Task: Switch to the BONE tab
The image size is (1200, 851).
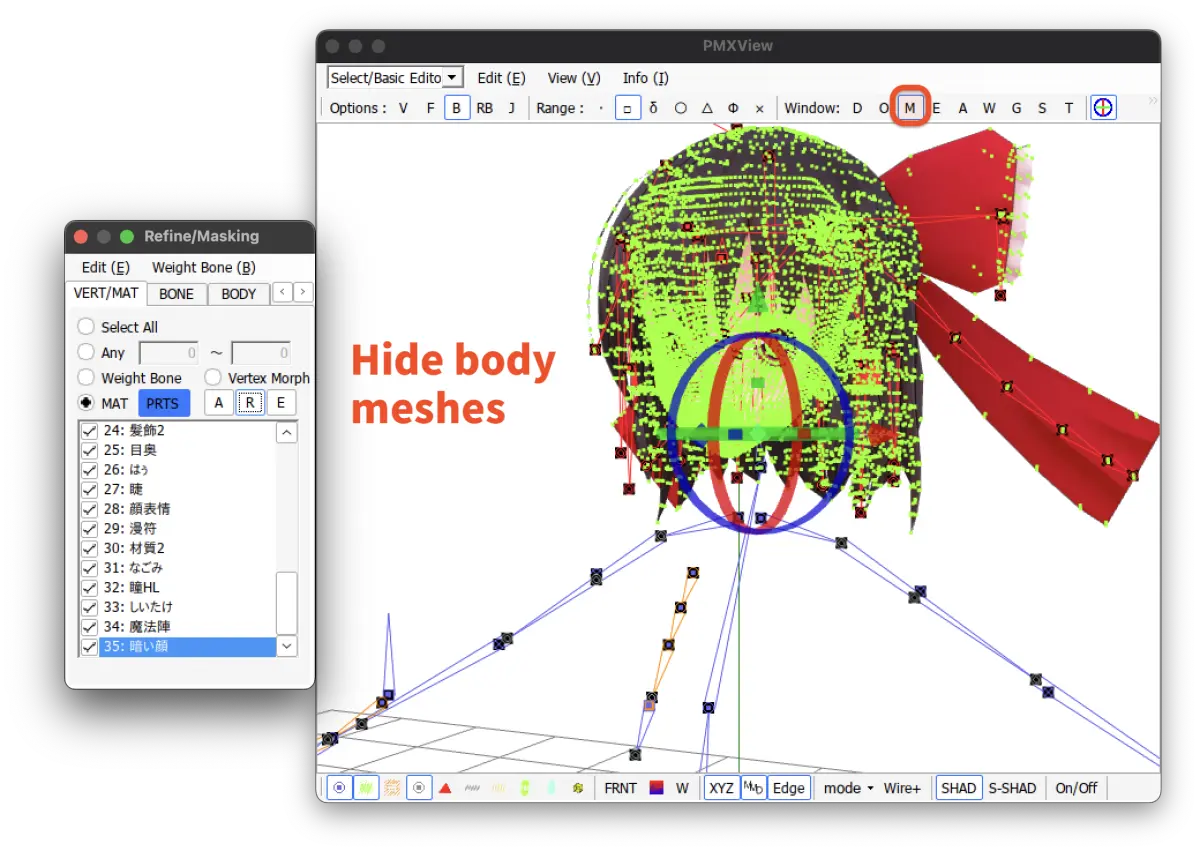Action: (x=177, y=294)
